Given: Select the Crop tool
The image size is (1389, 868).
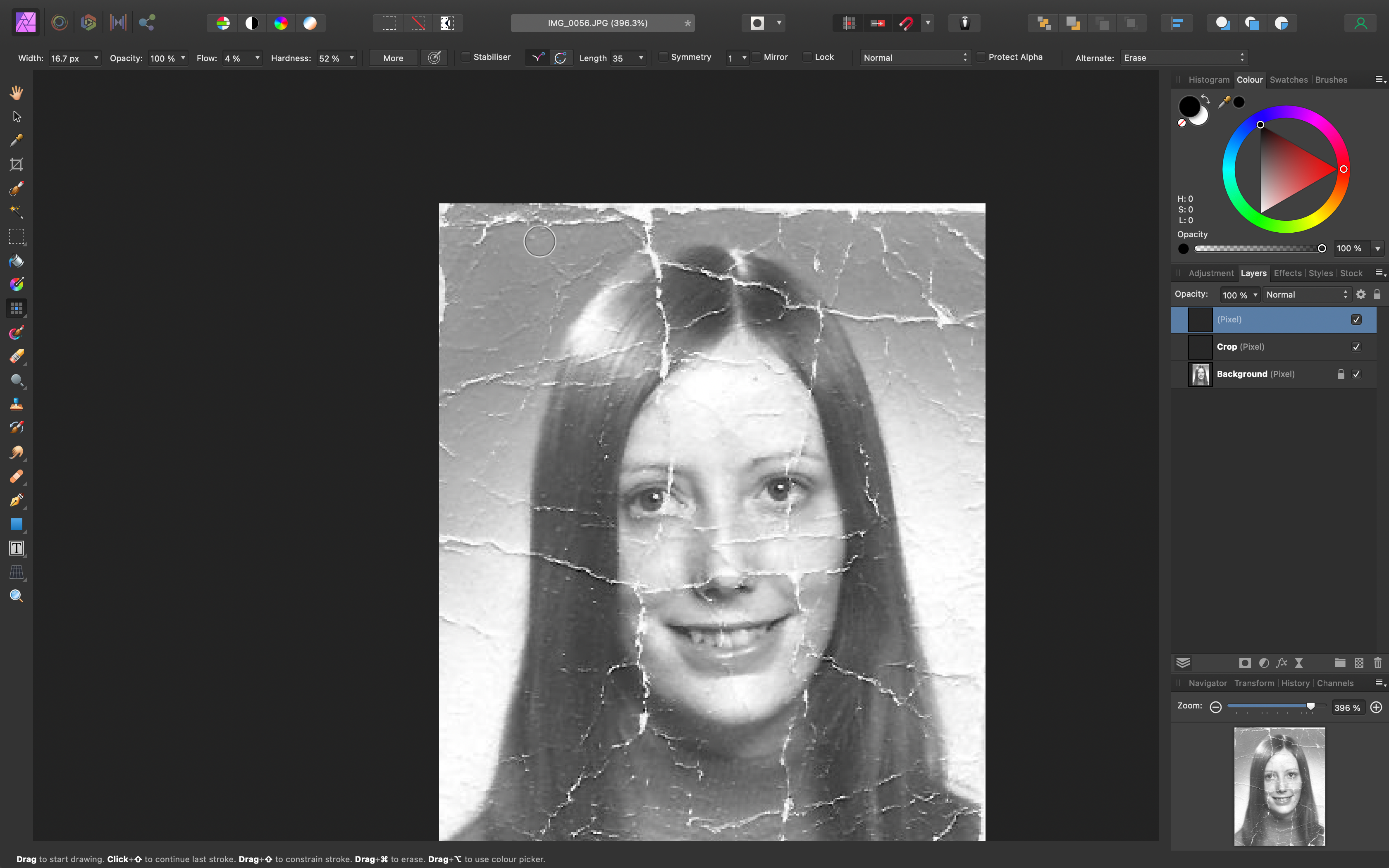Looking at the screenshot, I should [17, 165].
